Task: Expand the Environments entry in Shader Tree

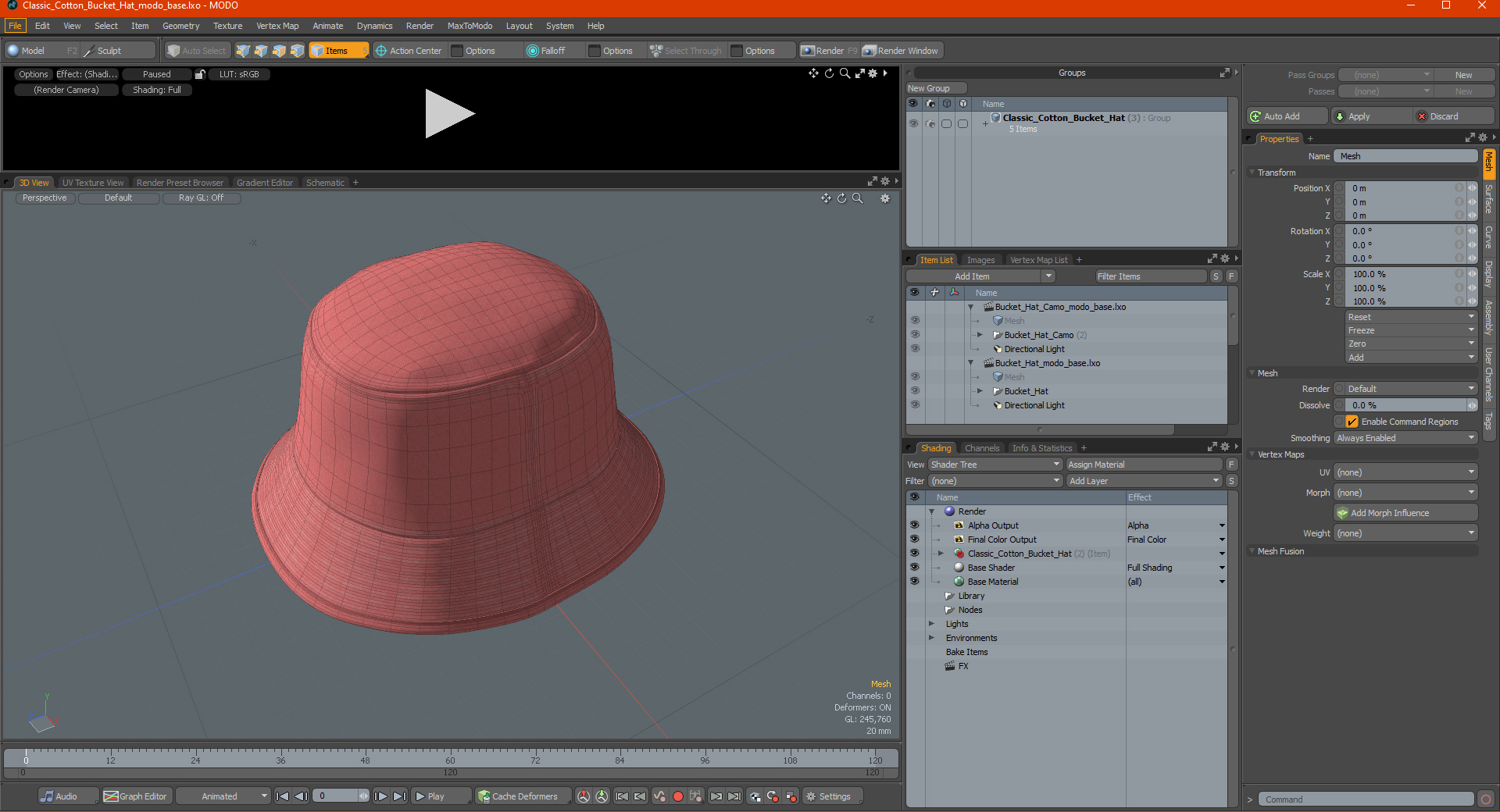Action: [x=931, y=638]
